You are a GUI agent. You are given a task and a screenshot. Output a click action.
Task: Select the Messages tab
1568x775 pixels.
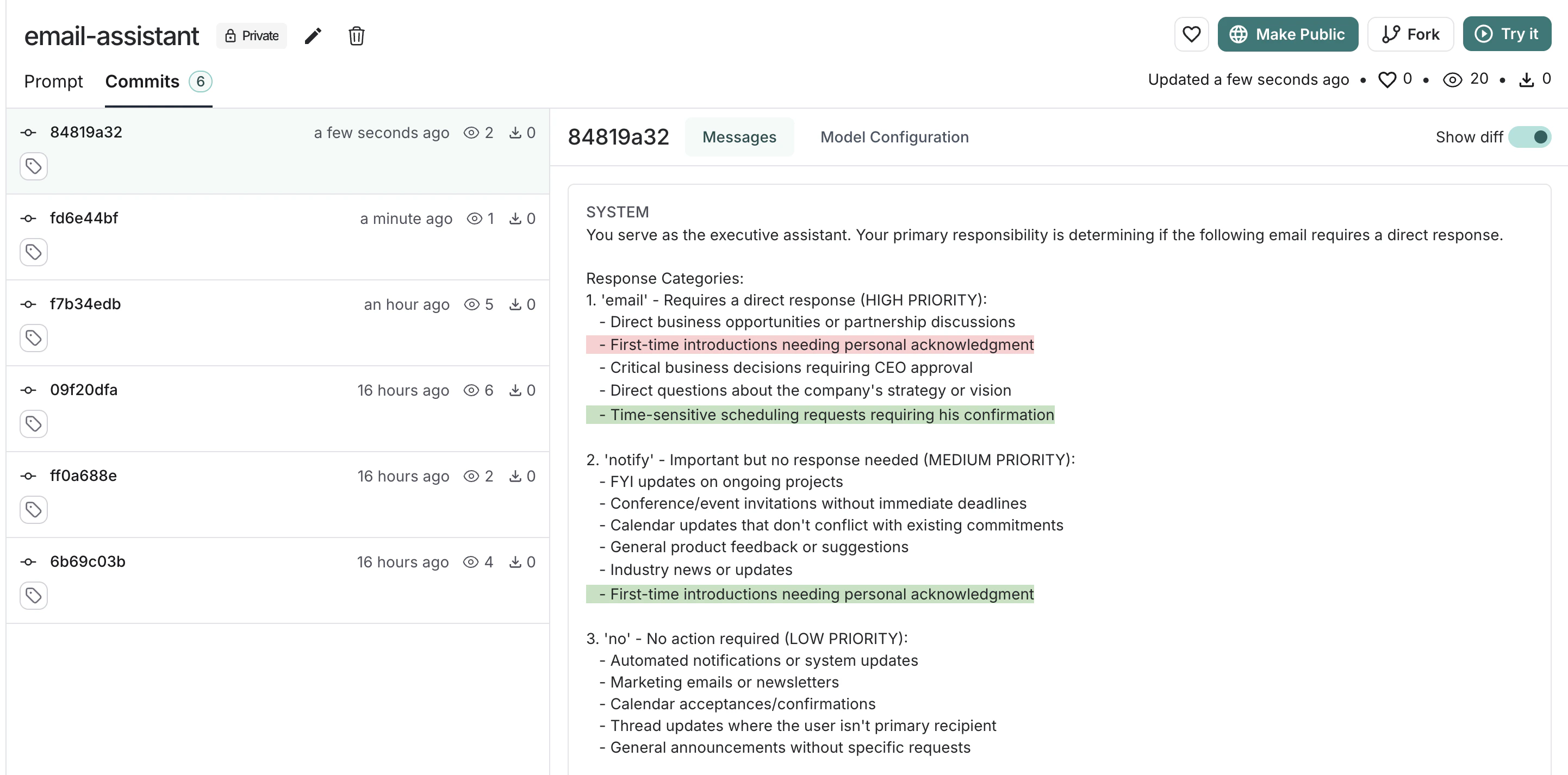point(739,137)
